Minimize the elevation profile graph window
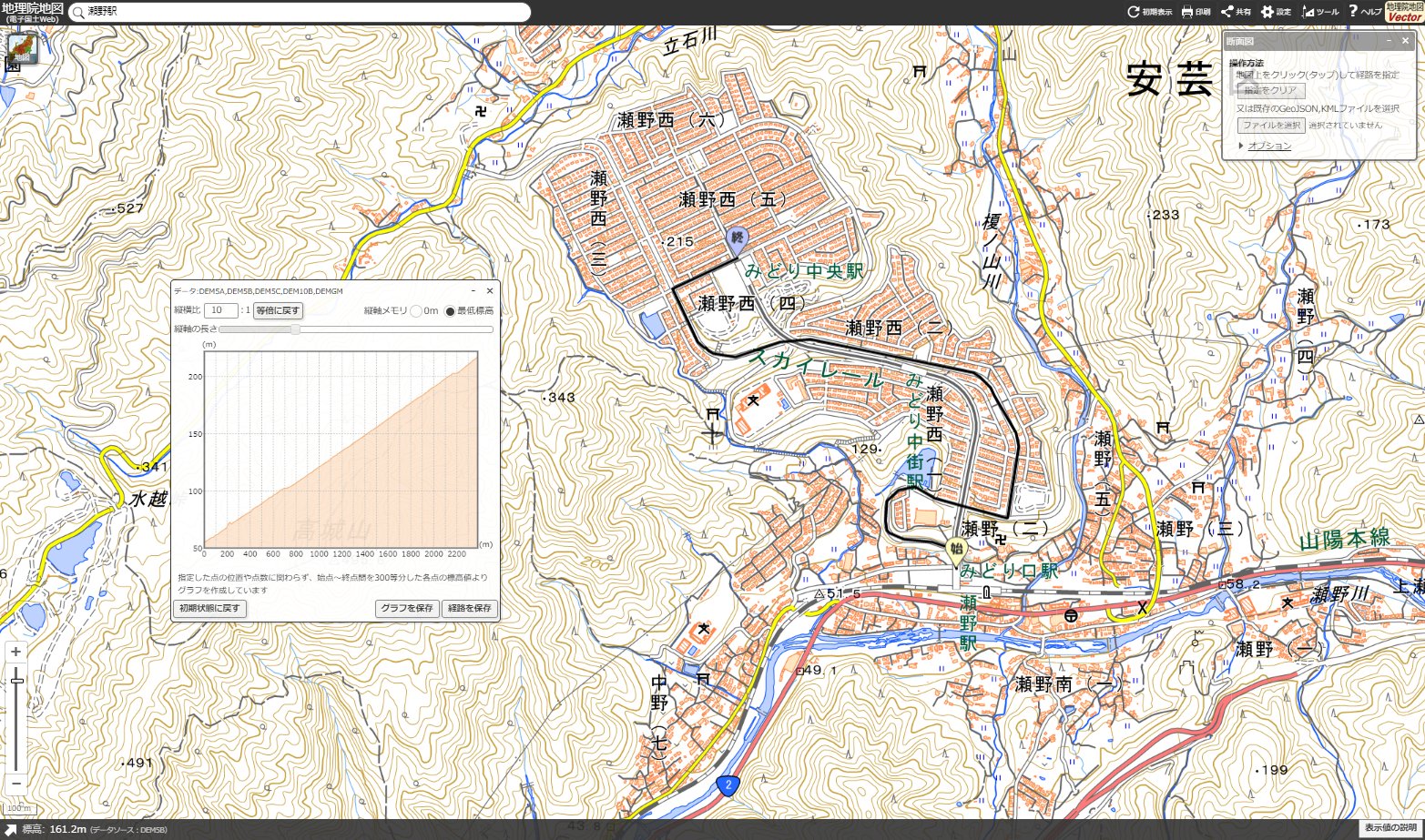The width and height of the screenshot is (1425, 840). click(x=473, y=291)
